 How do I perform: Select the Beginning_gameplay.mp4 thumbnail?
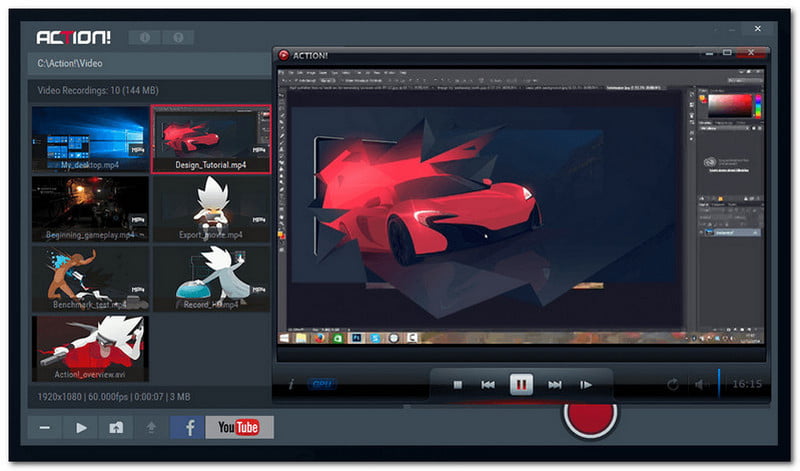[90, 209]
